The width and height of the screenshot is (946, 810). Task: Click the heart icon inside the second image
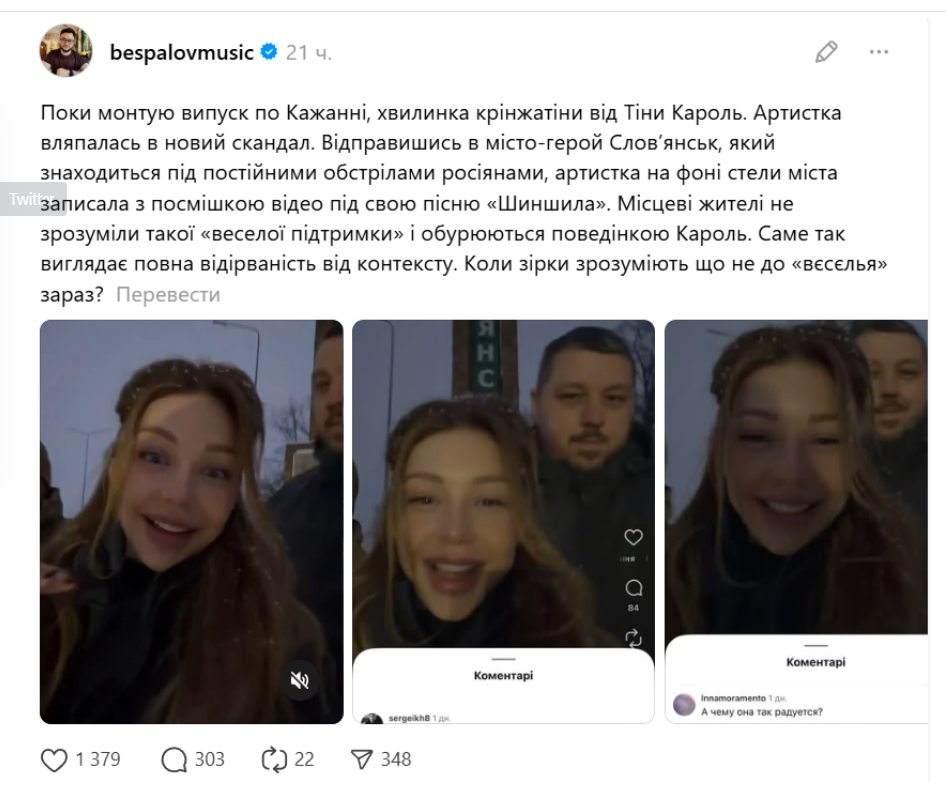(633, 536)
